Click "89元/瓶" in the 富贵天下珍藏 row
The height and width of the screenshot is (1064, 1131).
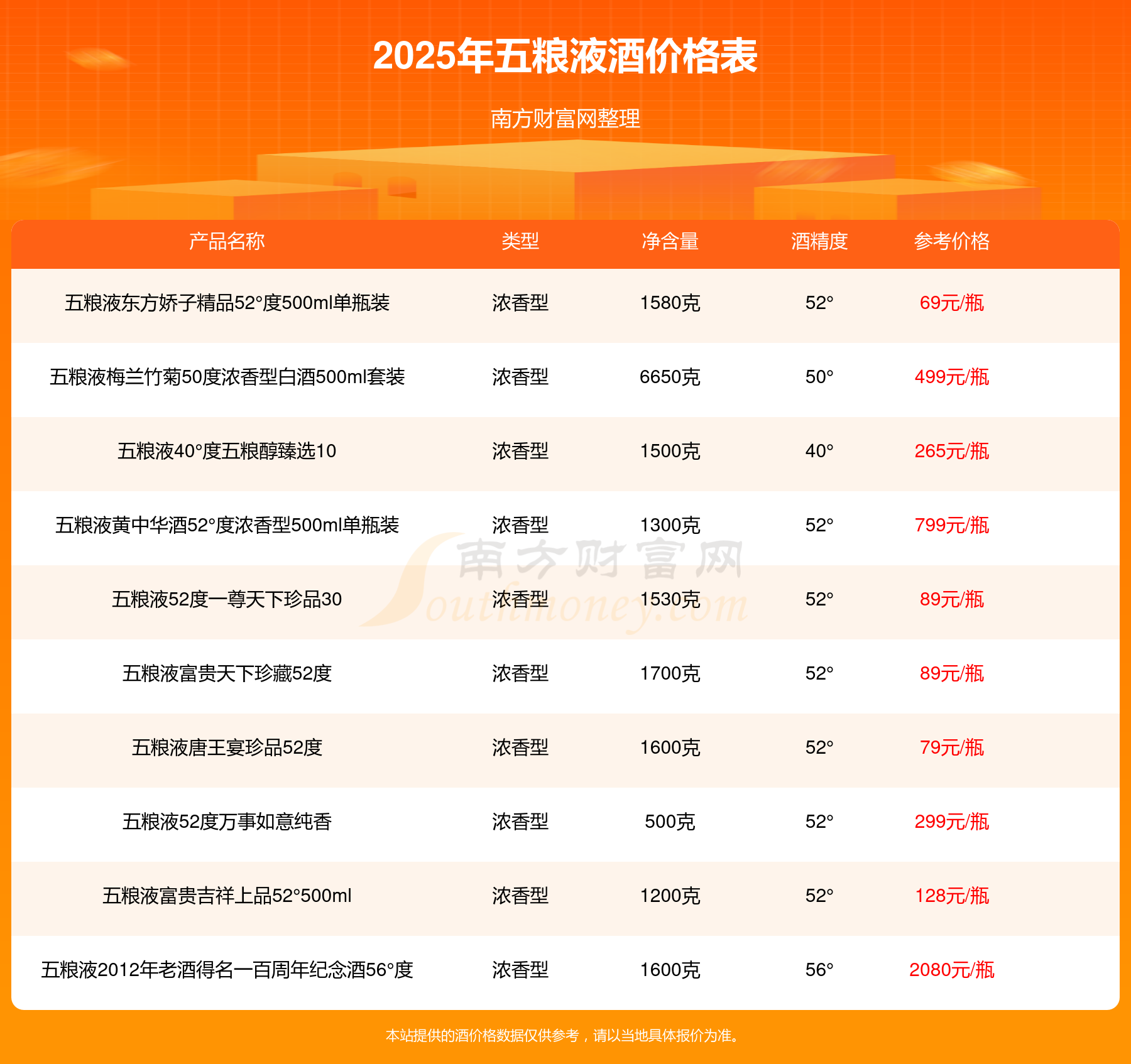pyautogui.click(x=952, y=674)
